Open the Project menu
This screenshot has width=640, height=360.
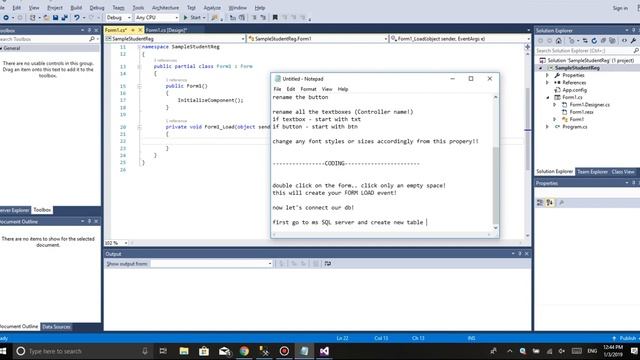point(55,8)
